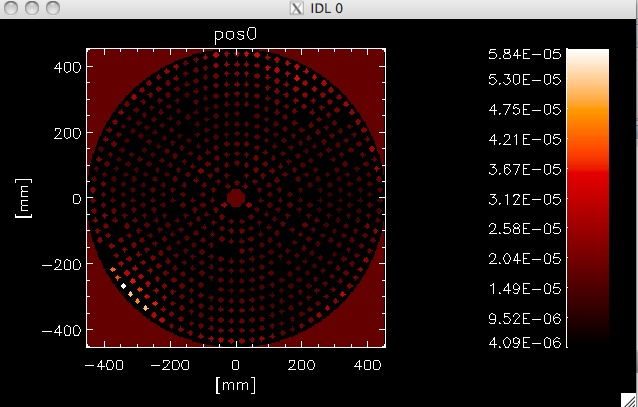The image size is (638, 407).
Task: Click the -400 tick label on the x-axis
Action: point(104,365)
